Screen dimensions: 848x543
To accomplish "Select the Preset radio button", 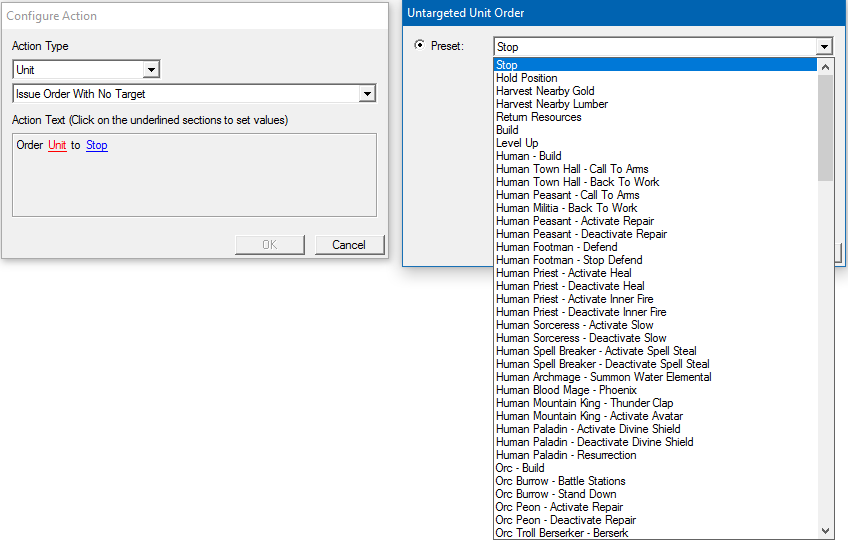I will pos(419,45).
